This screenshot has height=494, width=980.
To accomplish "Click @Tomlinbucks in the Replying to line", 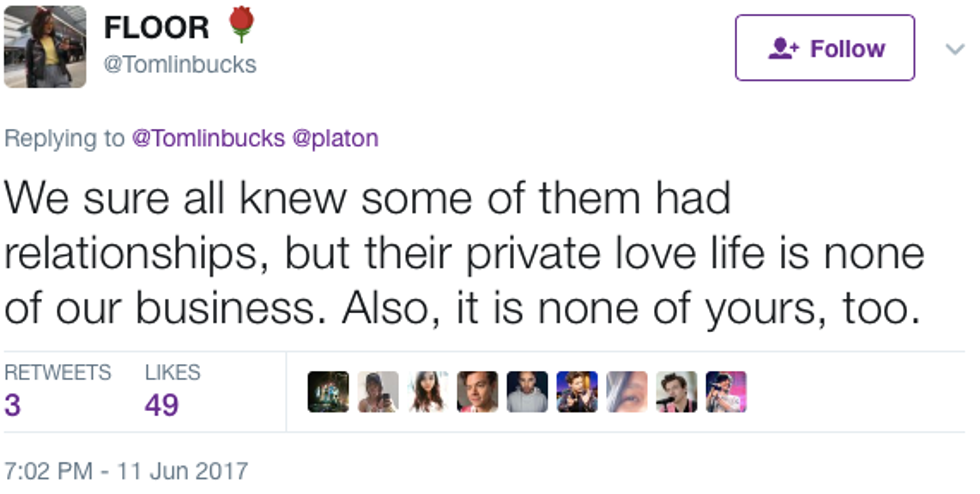I will click(x=207, y=138).
